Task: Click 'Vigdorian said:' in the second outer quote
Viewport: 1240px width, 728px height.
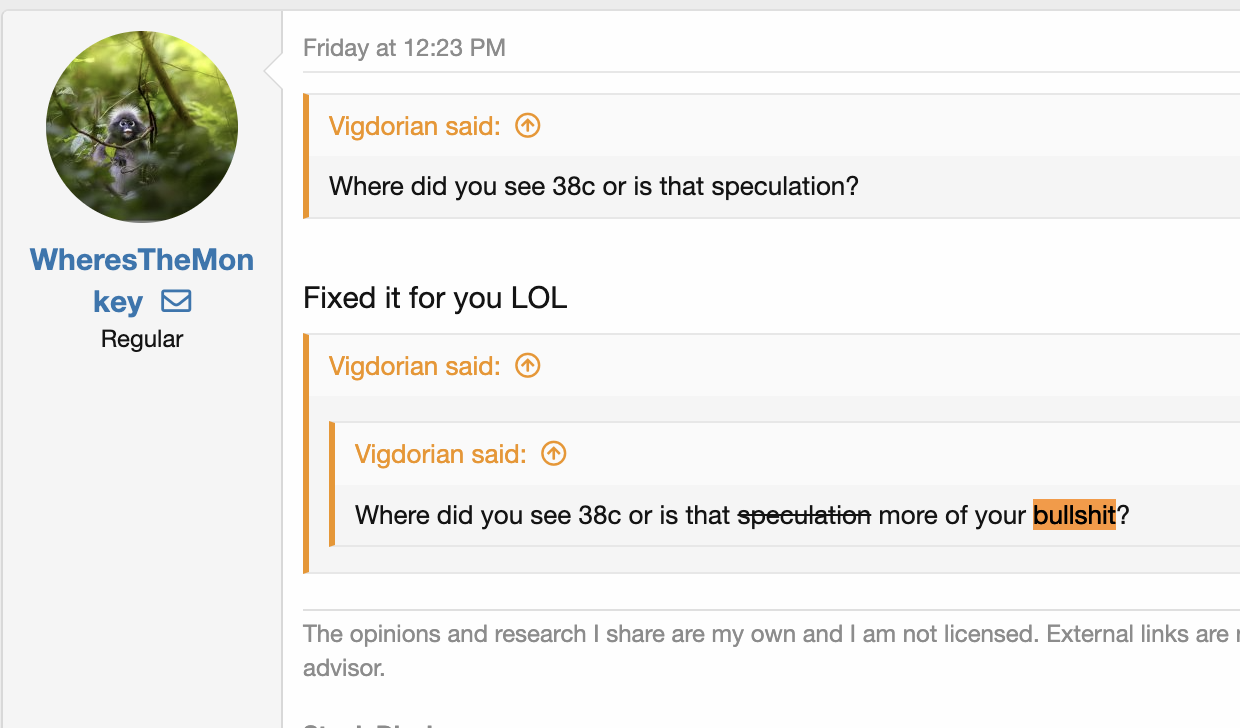Action: point(414,367)
